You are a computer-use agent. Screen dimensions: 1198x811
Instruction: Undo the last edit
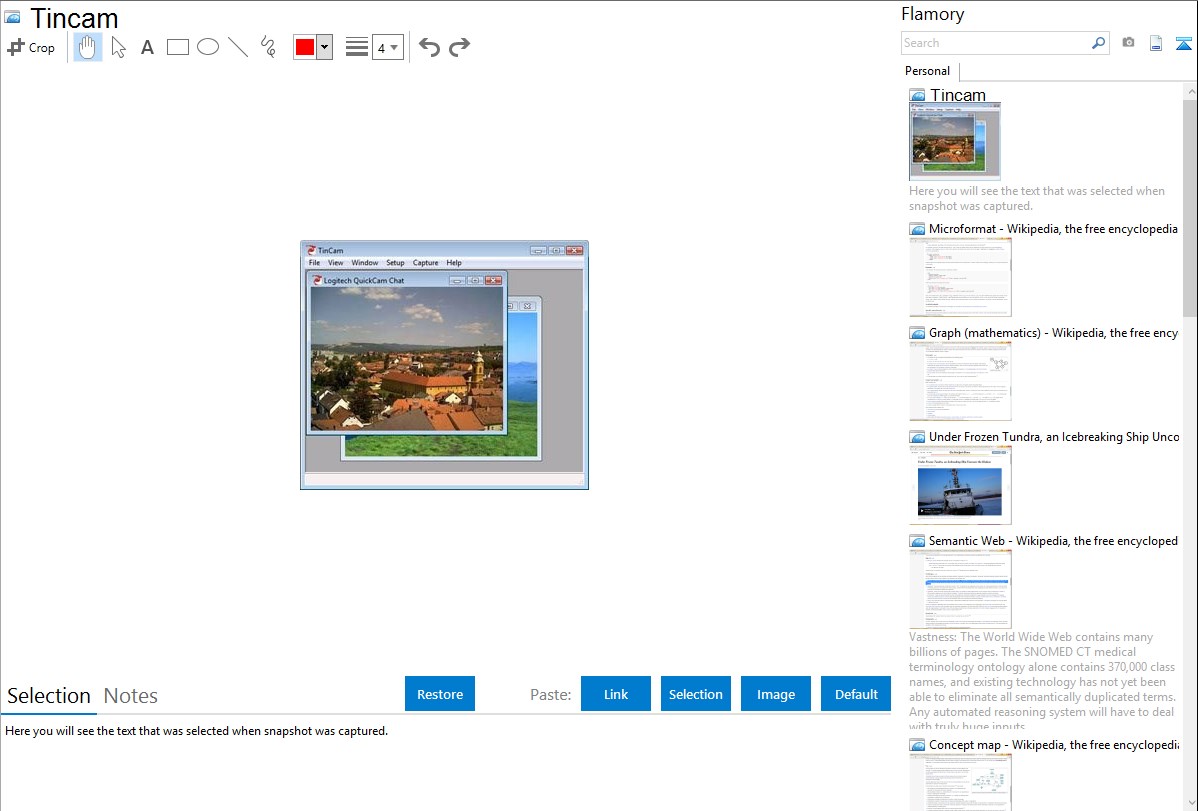[x=429, y=47]
